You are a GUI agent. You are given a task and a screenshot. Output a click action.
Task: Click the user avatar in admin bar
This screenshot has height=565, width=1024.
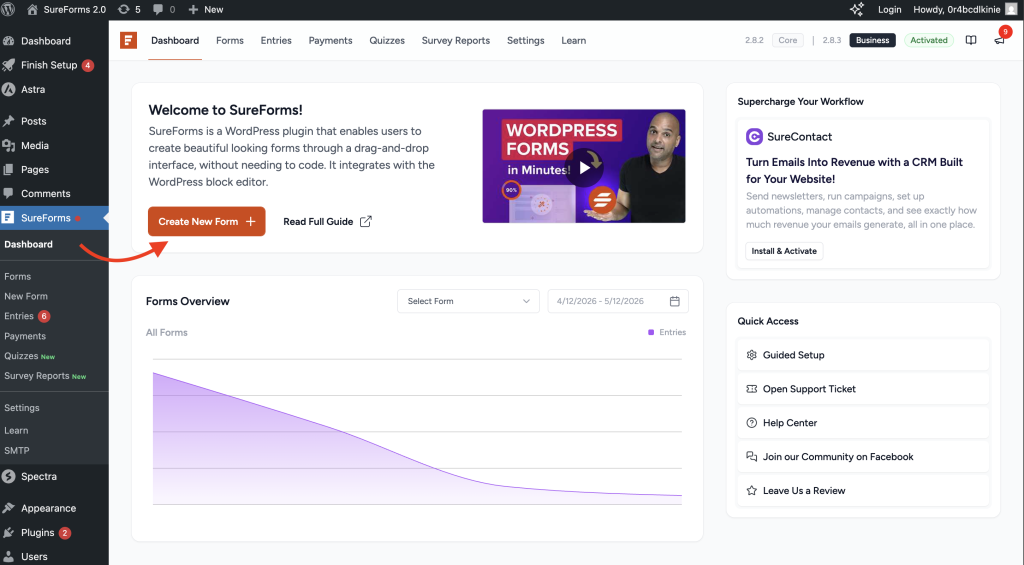coord(1012,9)
